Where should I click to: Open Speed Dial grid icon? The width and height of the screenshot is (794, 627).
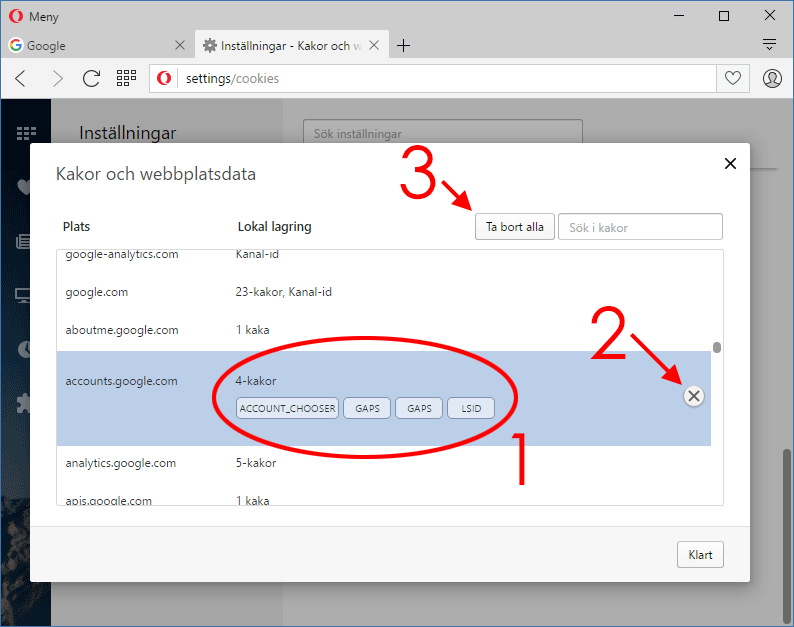point(126,78)
